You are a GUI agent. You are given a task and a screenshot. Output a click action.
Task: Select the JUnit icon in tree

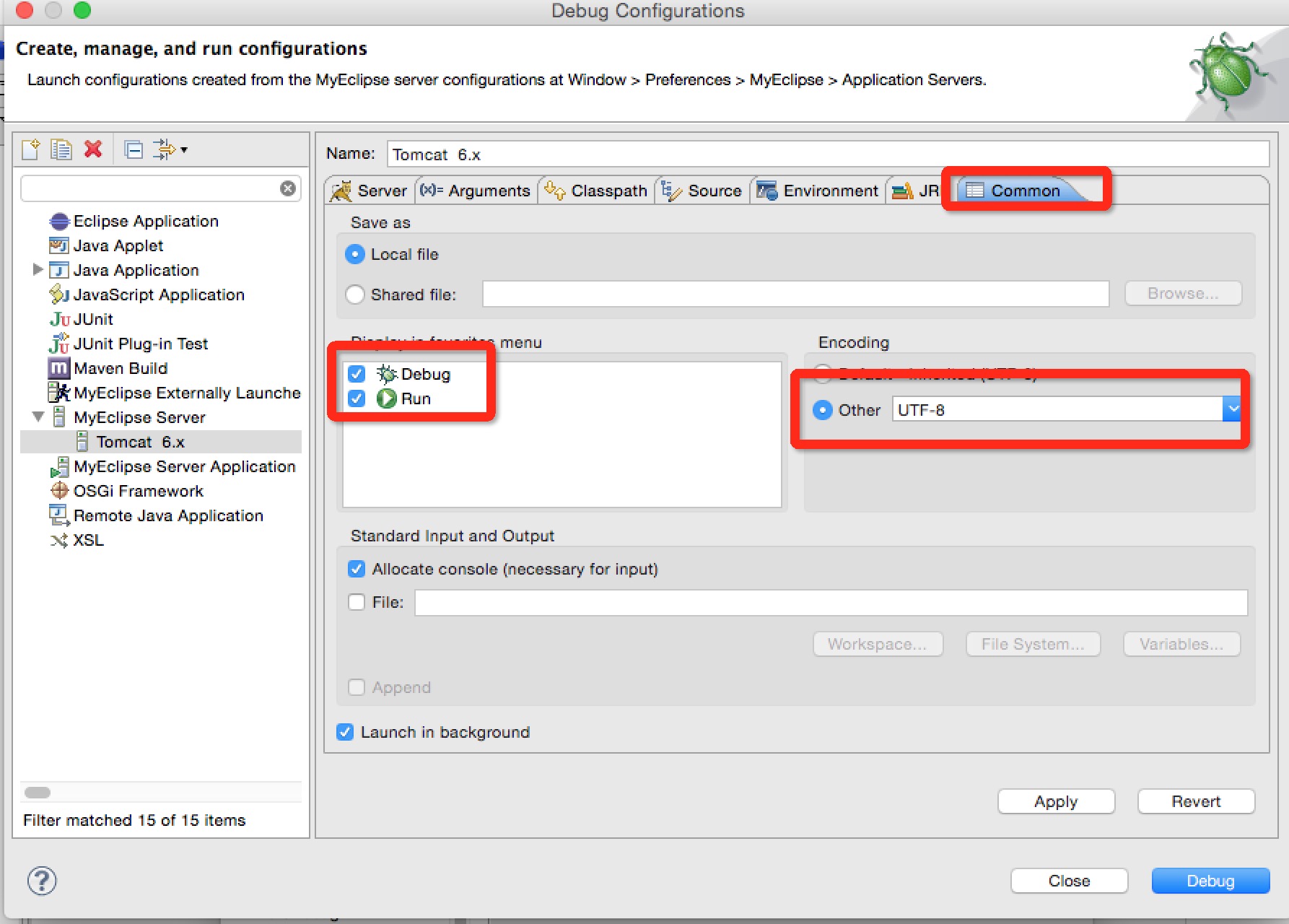click(60, 319)
